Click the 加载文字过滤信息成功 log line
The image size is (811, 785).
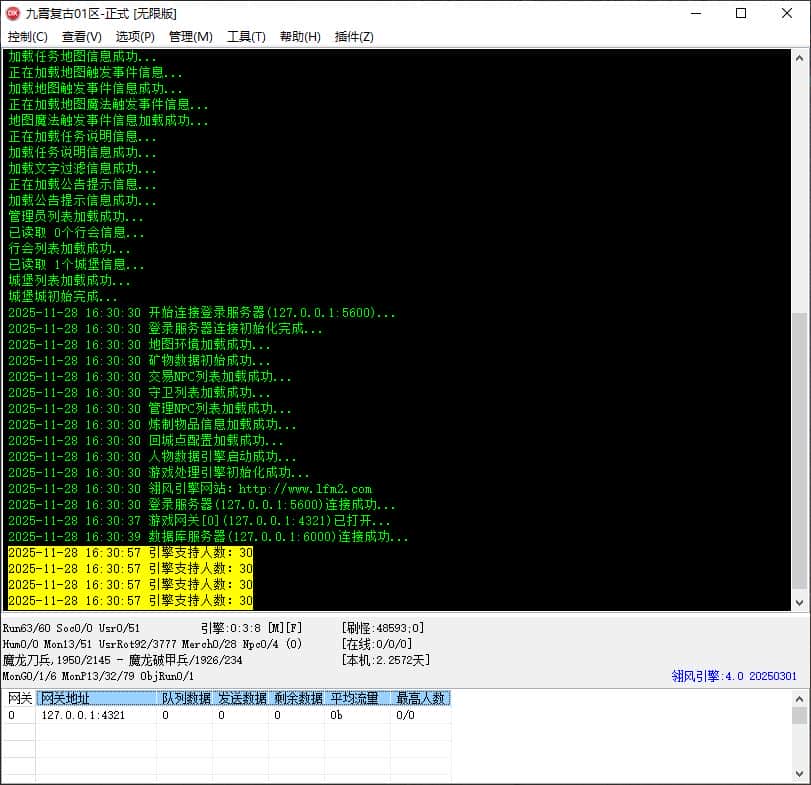(82, 169)
